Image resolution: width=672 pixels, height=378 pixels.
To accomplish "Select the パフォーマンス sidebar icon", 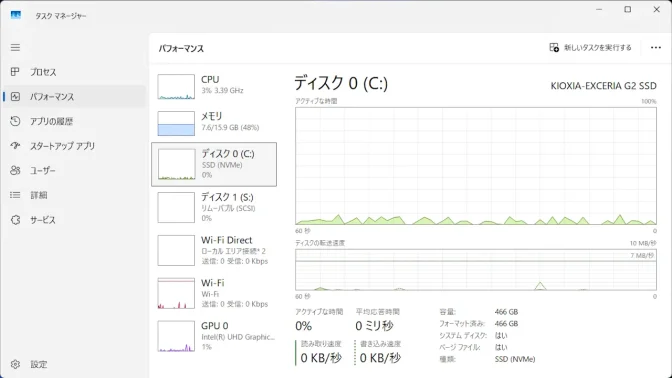I will tap(15, 96).
